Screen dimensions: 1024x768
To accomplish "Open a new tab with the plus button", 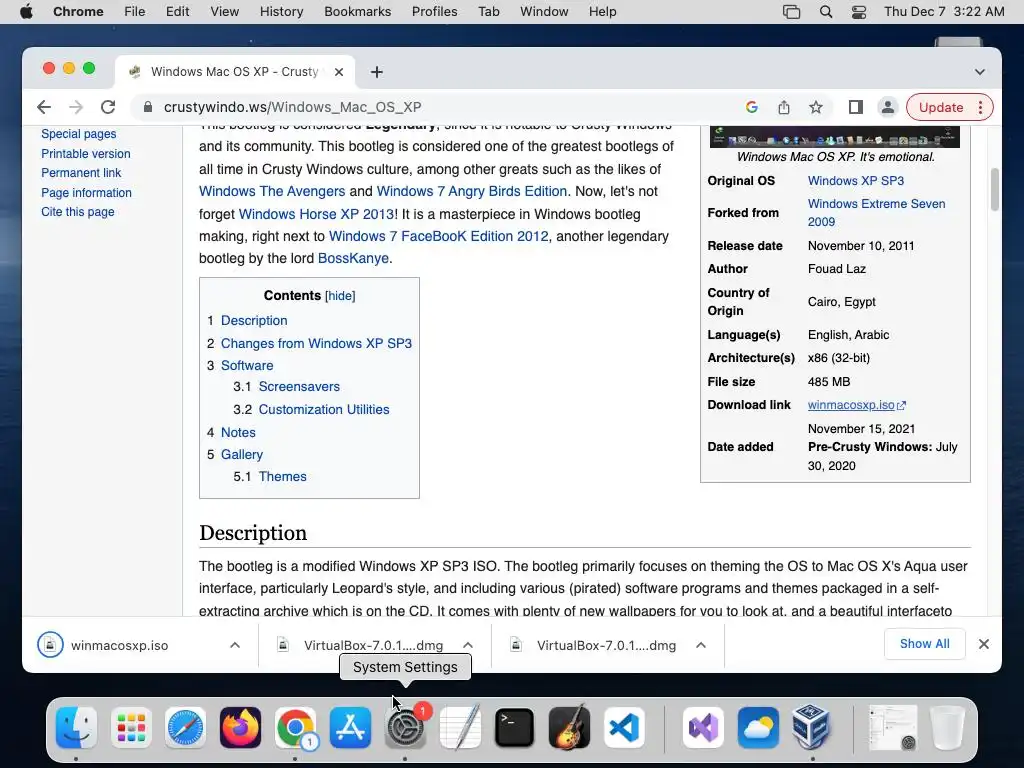I will 377,72.
